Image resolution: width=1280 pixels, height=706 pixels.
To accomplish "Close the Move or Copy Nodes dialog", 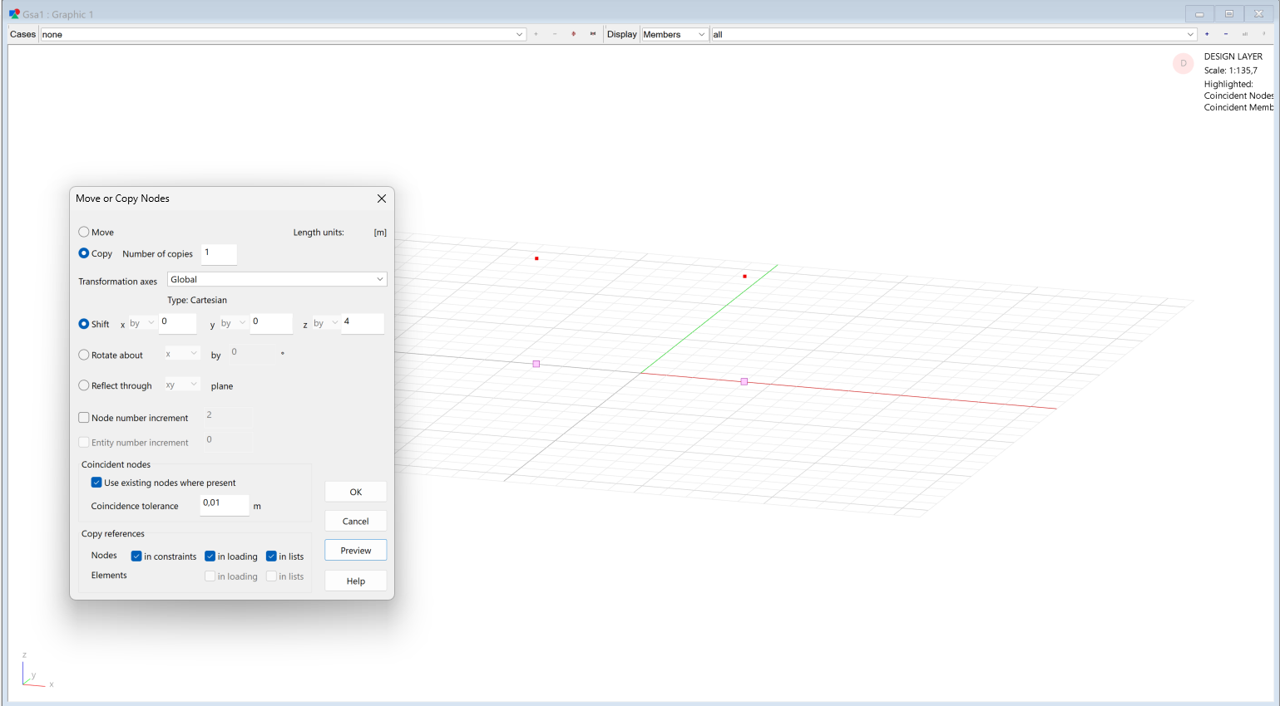I will [381, 199].
